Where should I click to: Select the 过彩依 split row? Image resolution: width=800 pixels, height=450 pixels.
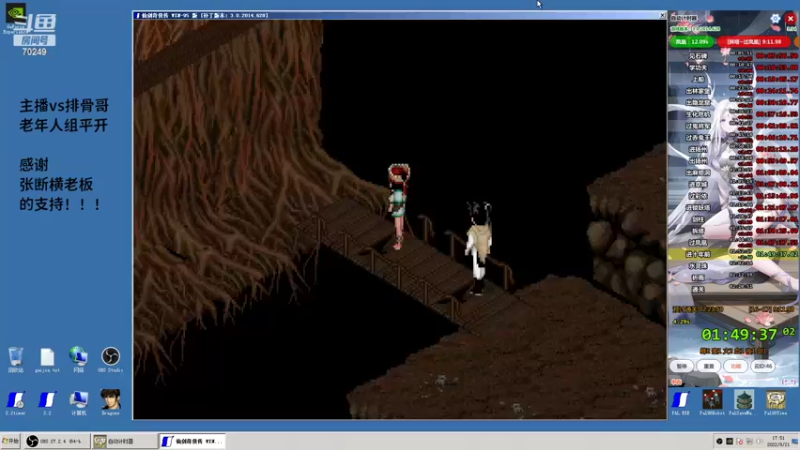[x=733, y=196]
